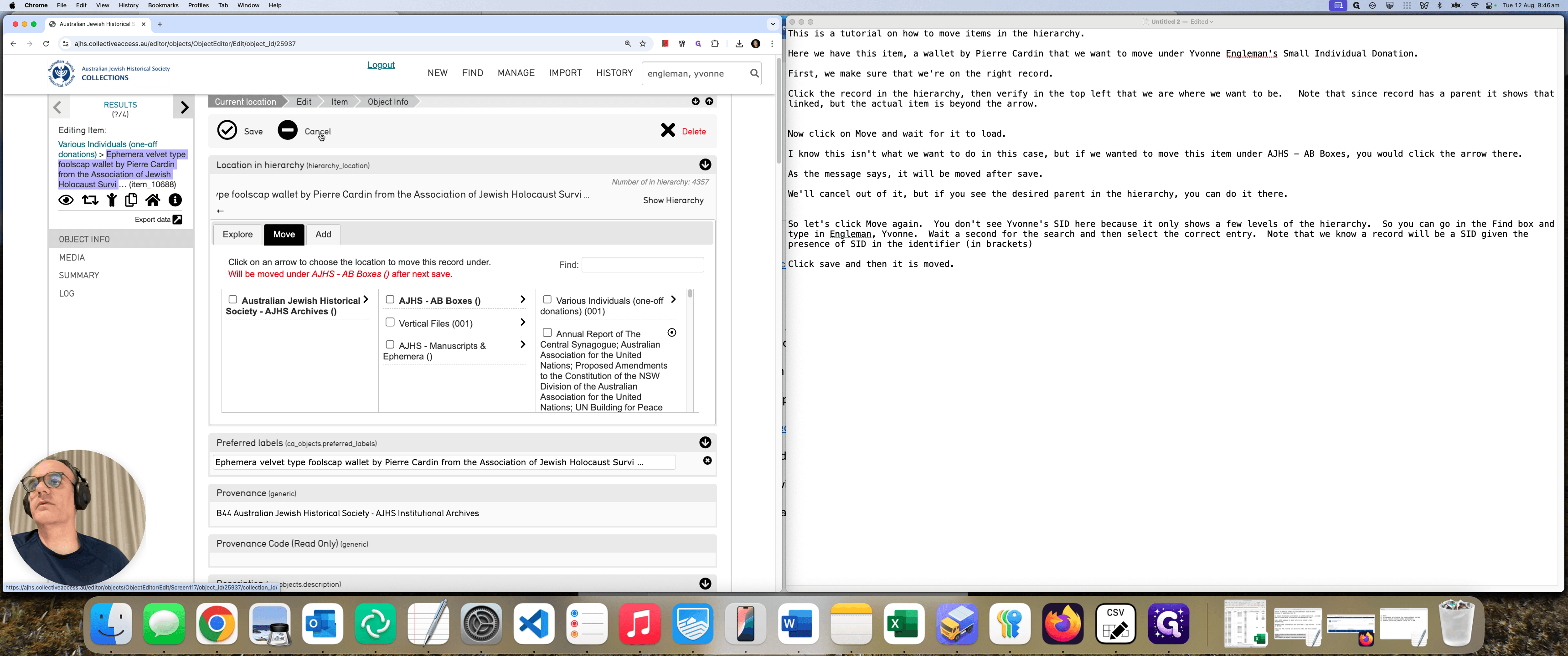Click the Export data arrow icon
1568x656 pixels.
tap(177, 220)
